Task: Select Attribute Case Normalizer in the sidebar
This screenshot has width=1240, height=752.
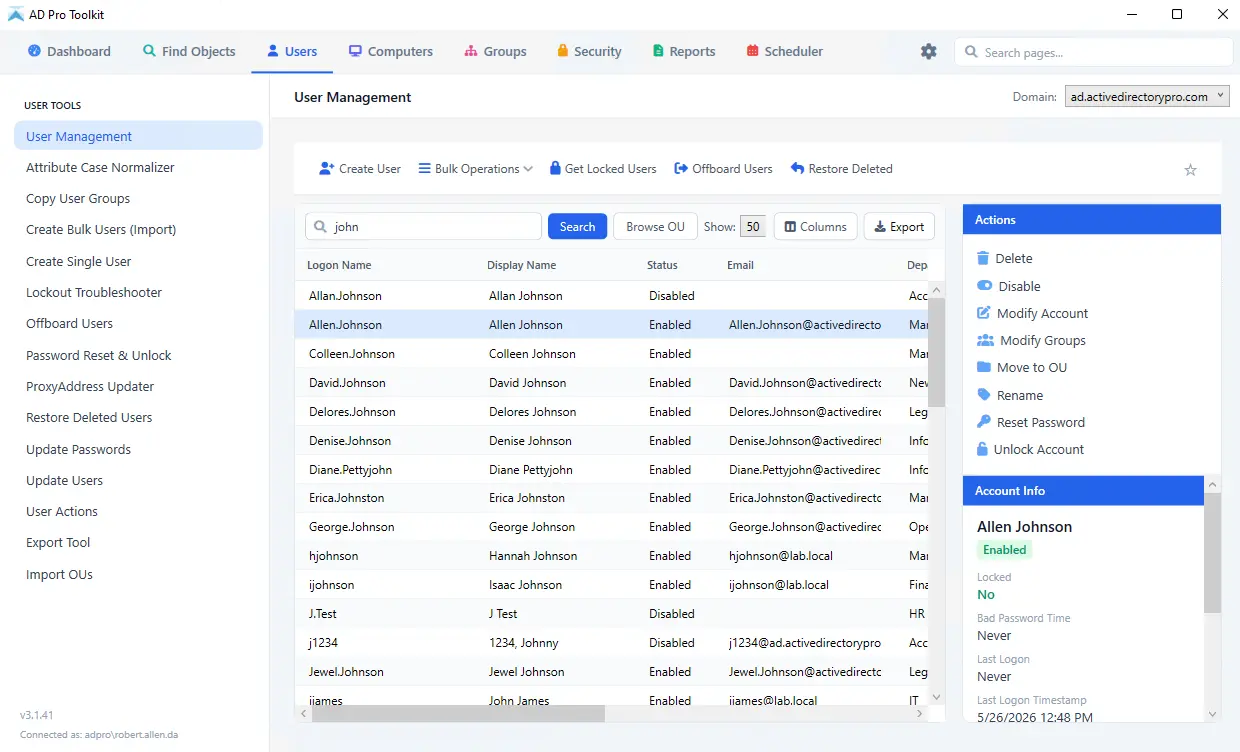Action: point(138,167)
